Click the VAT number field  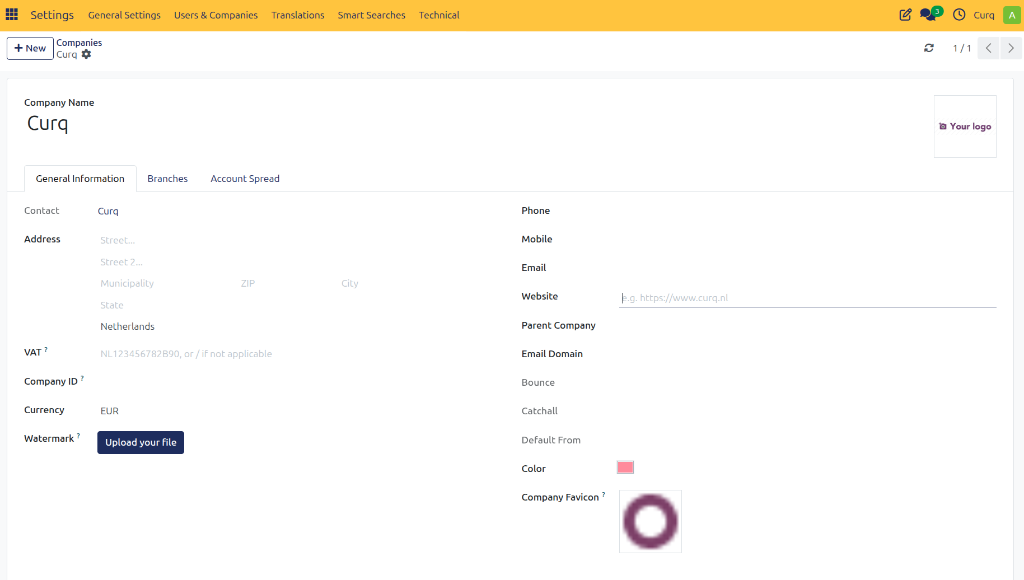point(294,354)
